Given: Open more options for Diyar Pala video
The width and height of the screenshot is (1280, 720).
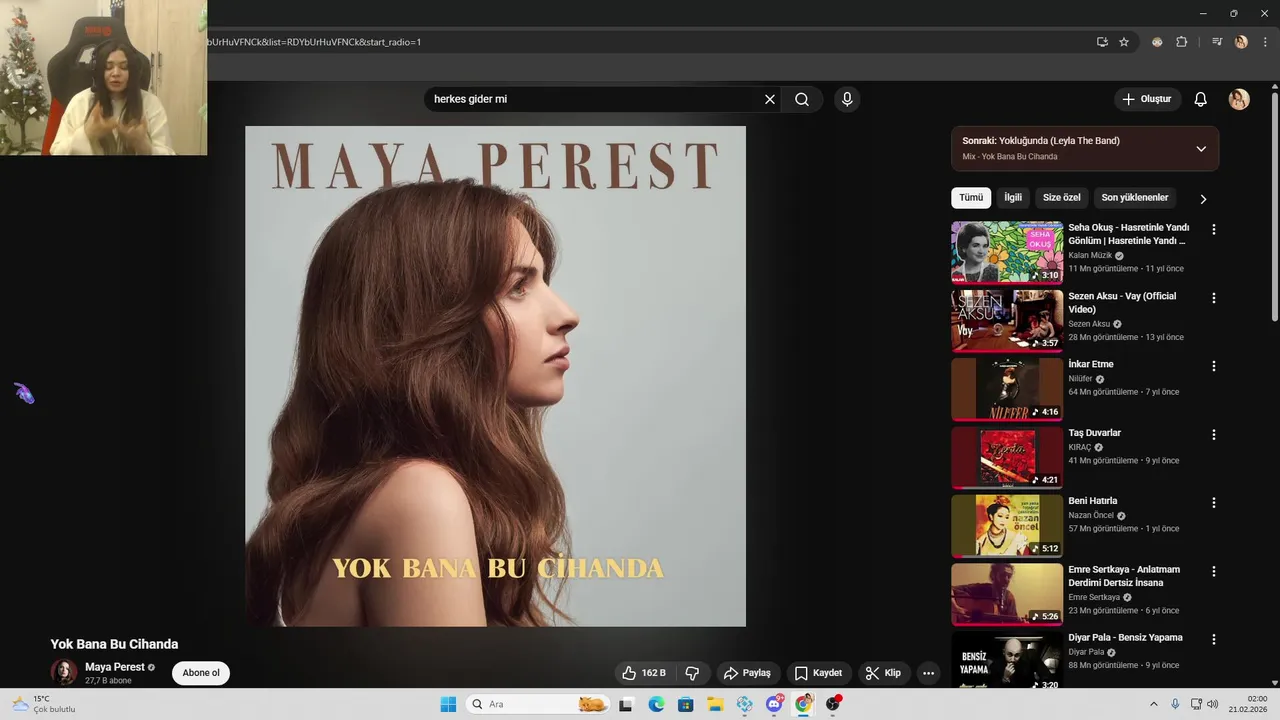Looking at the screenshot, I should [x=1214, y=639].
